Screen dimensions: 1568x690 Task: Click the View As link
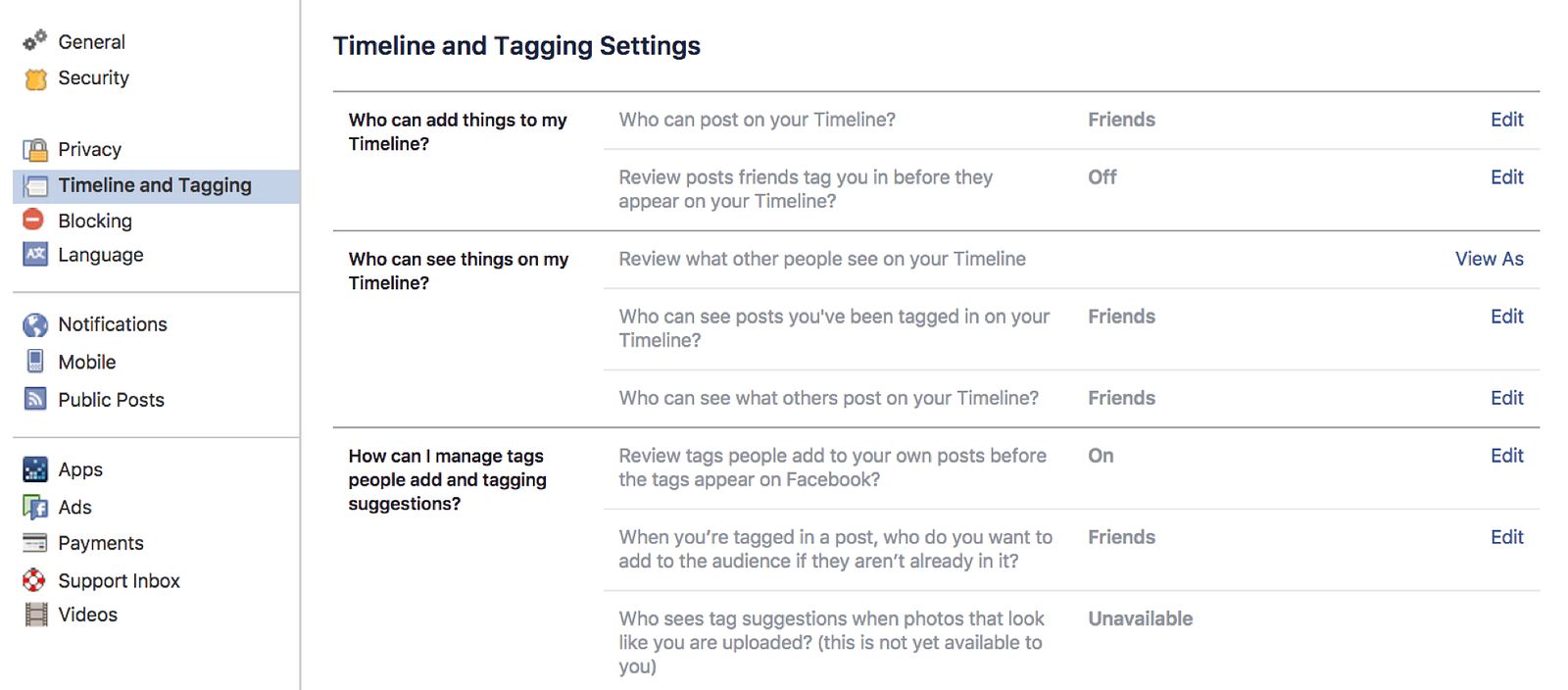(1489, 259)
